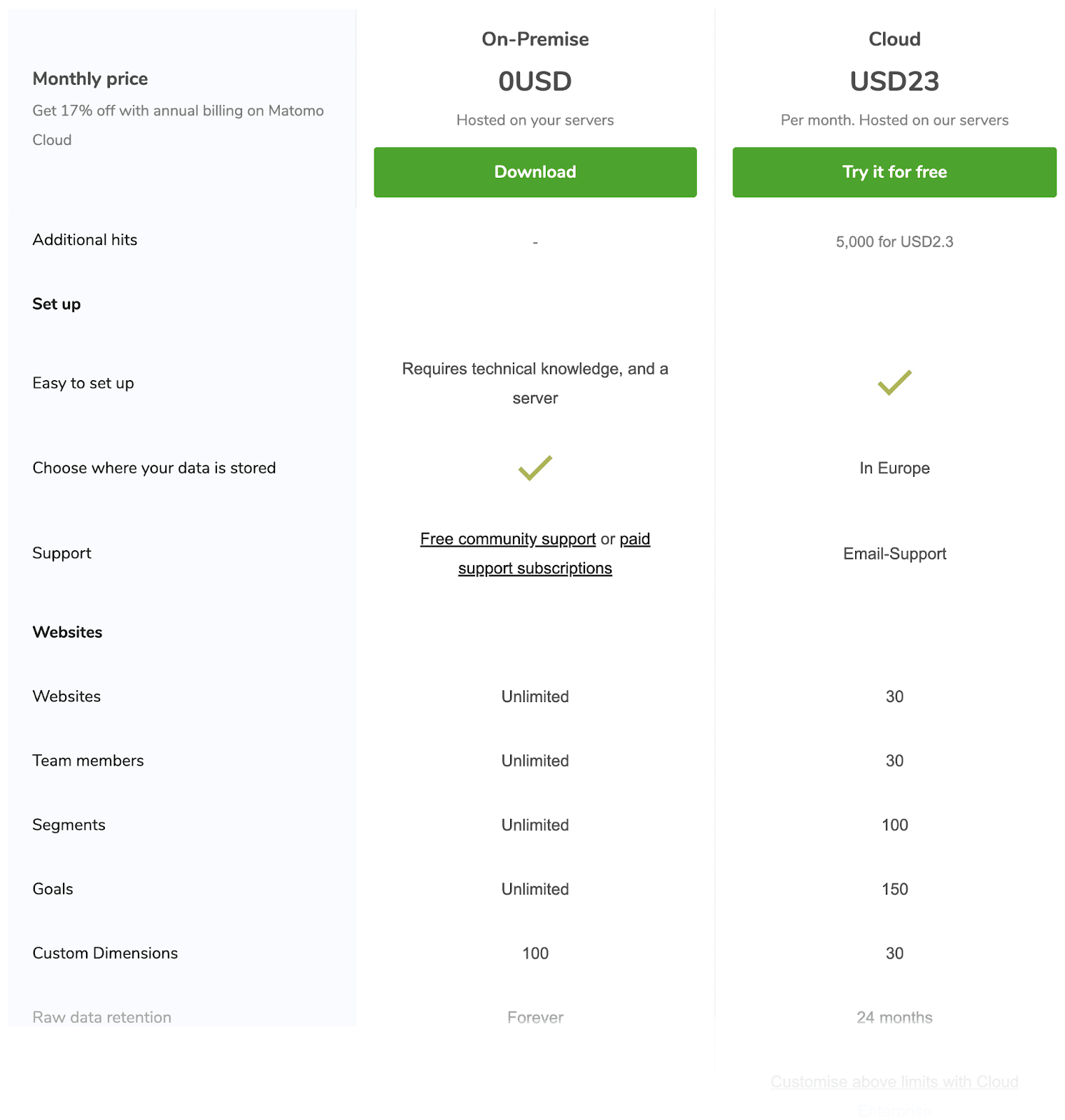The width and height of the screenshot is (1065, 1120).
Task: Select the On-Premise column header
Action: [535, 39]
